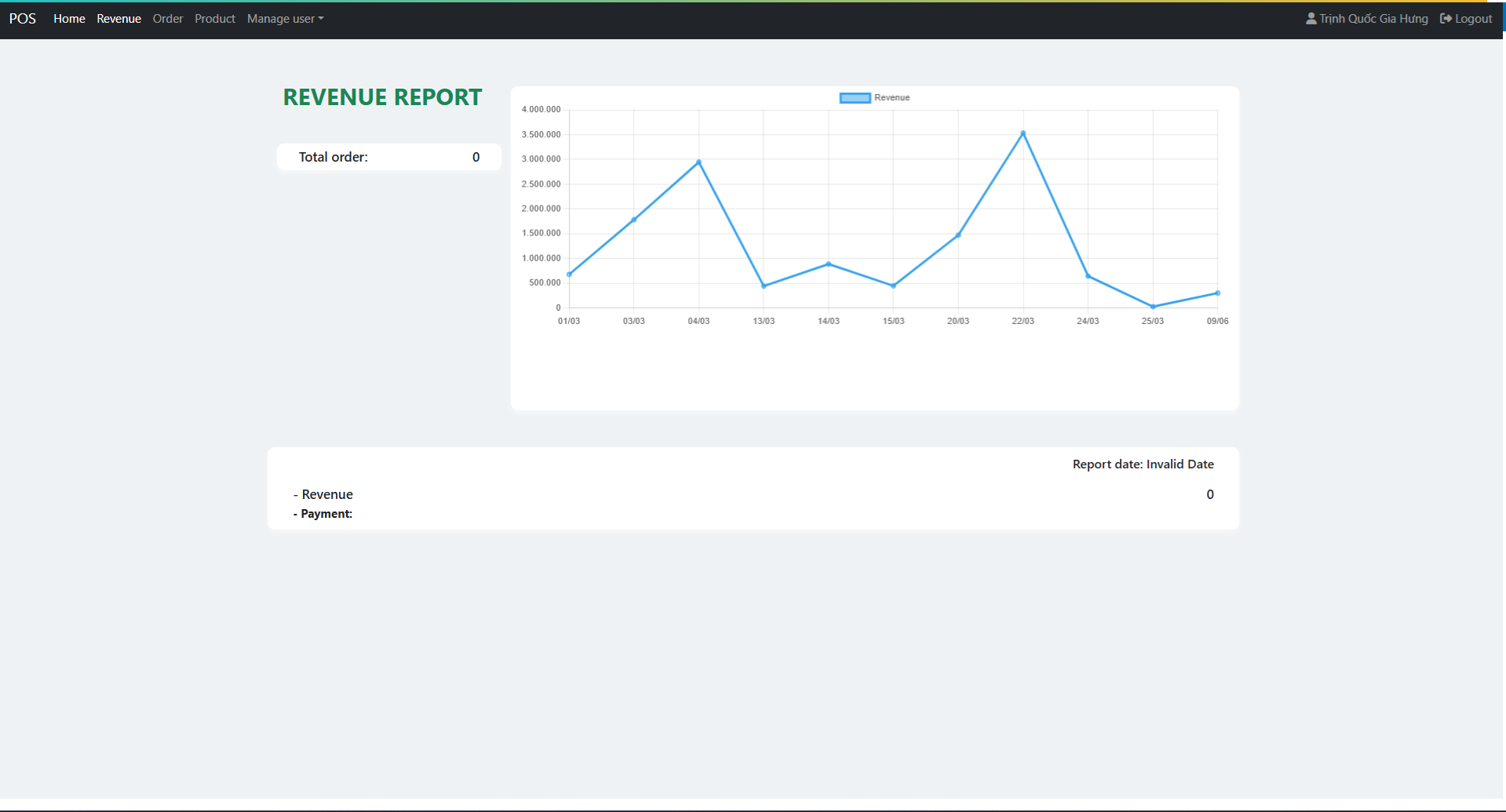The width and height of the screenshot is (1506, 812).
Task: Select the 20/03 revenue data point
Action: (x=958, y=235)
